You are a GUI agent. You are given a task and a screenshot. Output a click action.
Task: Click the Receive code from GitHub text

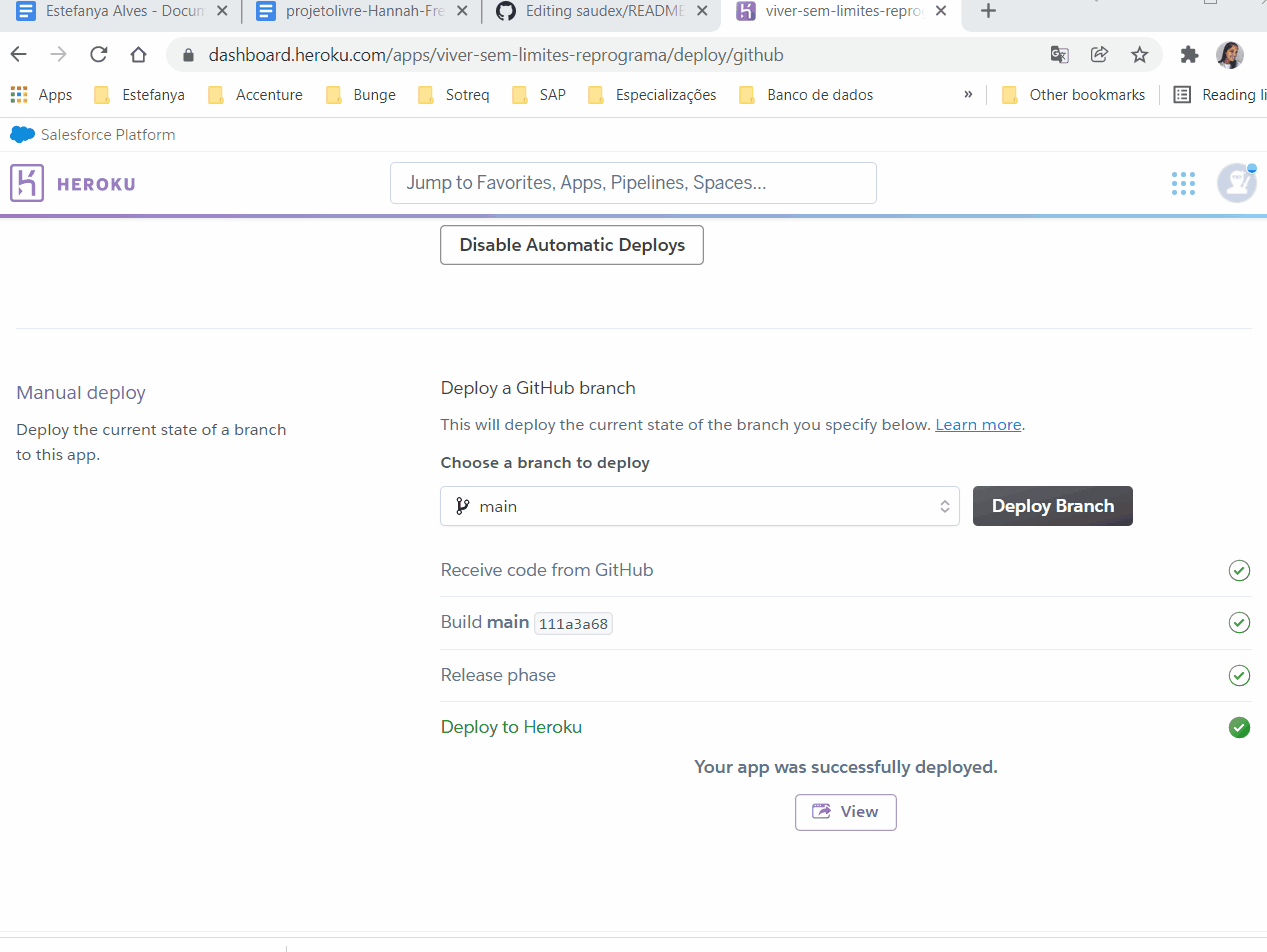click(547, 570)
